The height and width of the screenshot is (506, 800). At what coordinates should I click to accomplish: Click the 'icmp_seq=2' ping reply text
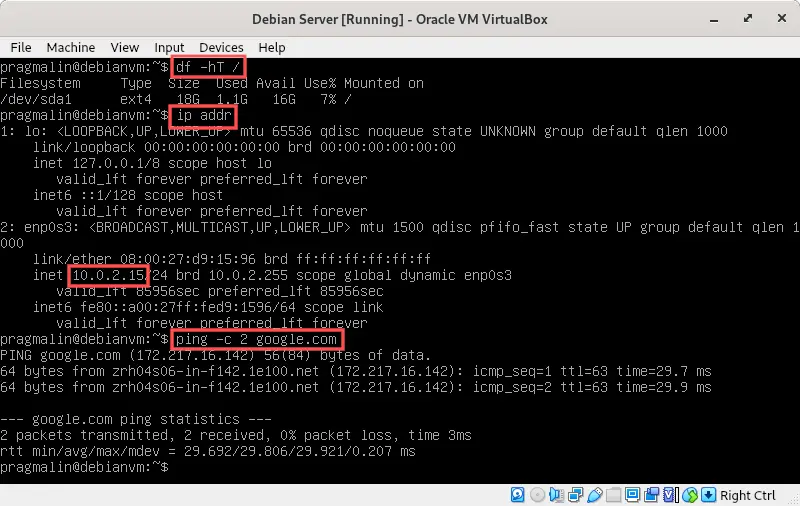coord(512,387)
